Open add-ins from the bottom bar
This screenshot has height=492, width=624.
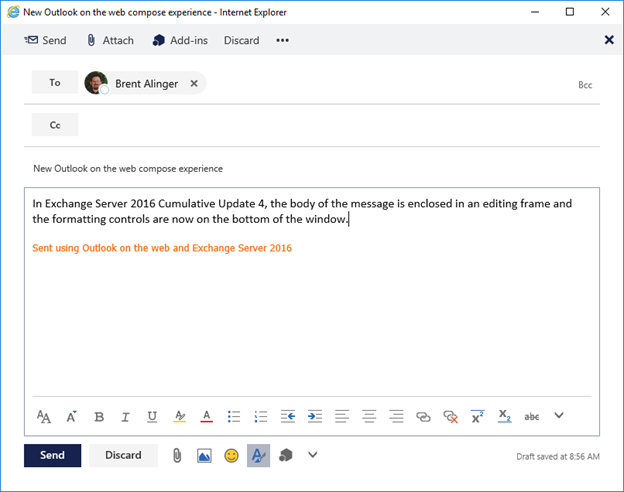285,455
